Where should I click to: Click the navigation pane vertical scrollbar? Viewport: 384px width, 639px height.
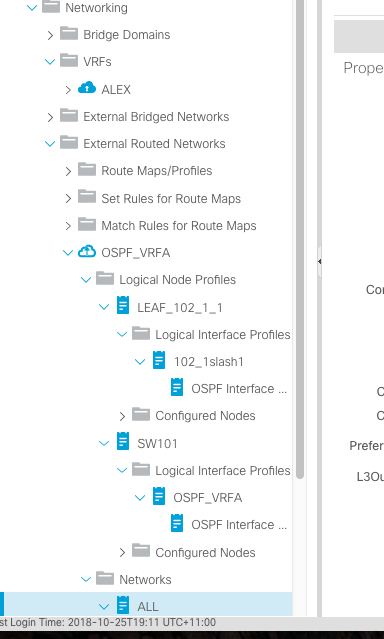tap(300, 240)
